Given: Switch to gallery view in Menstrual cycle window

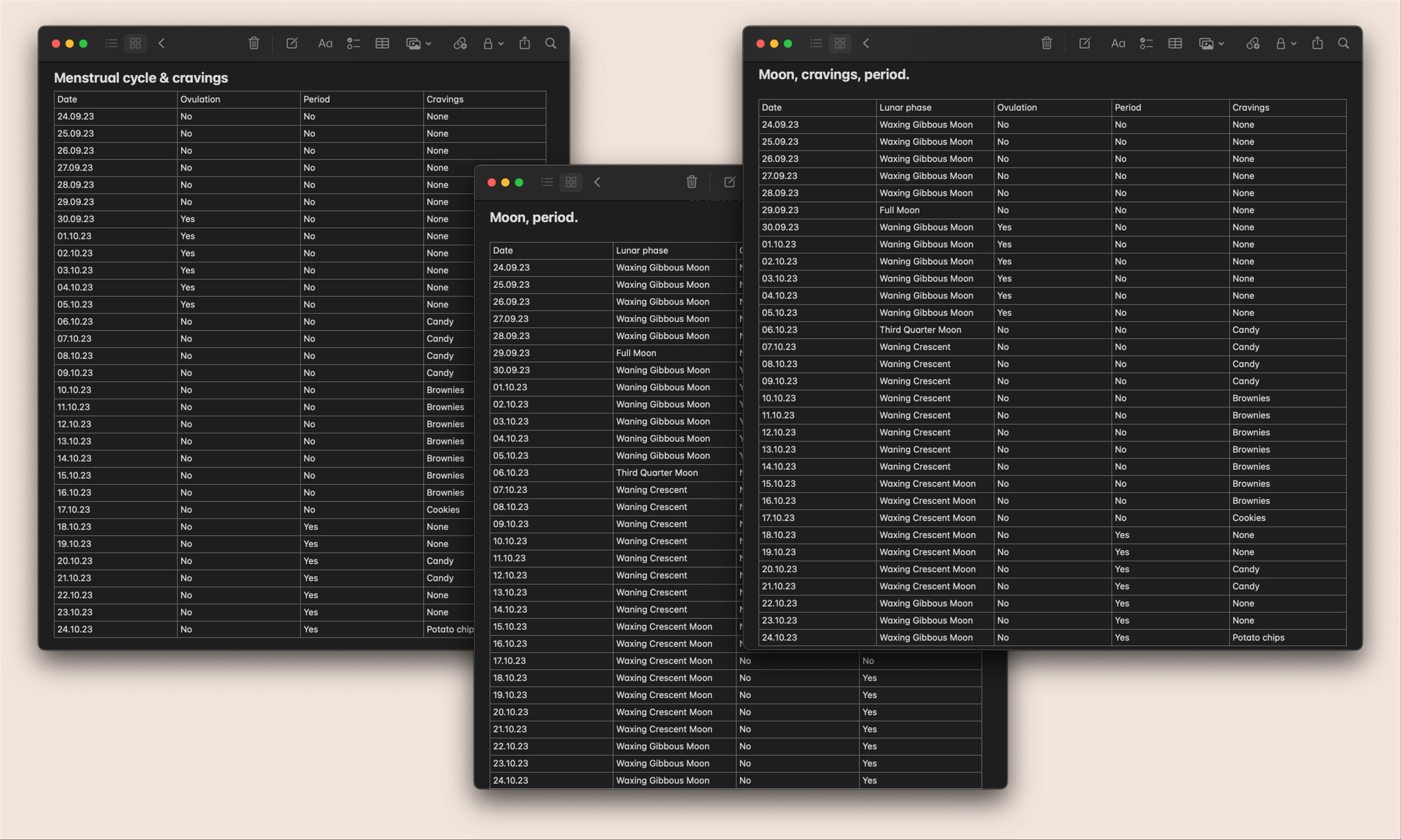Looking at the screenshot, I should coord(135,43).
